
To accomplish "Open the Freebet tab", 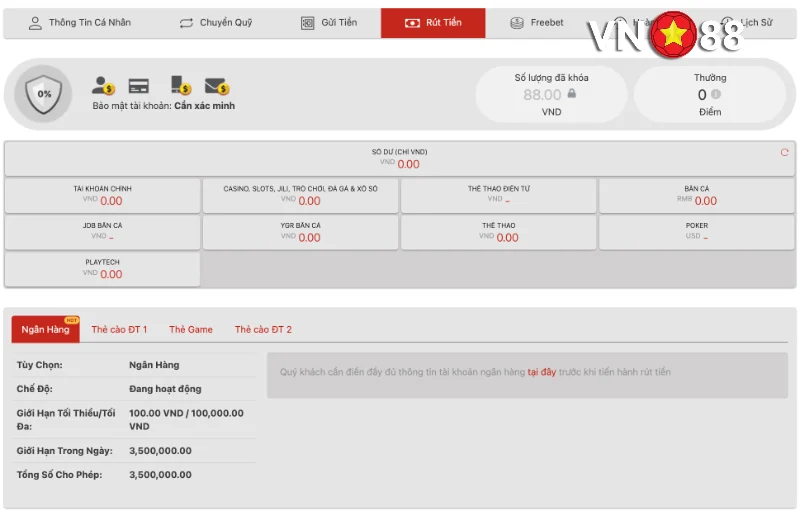I will [x=537, y=23].
